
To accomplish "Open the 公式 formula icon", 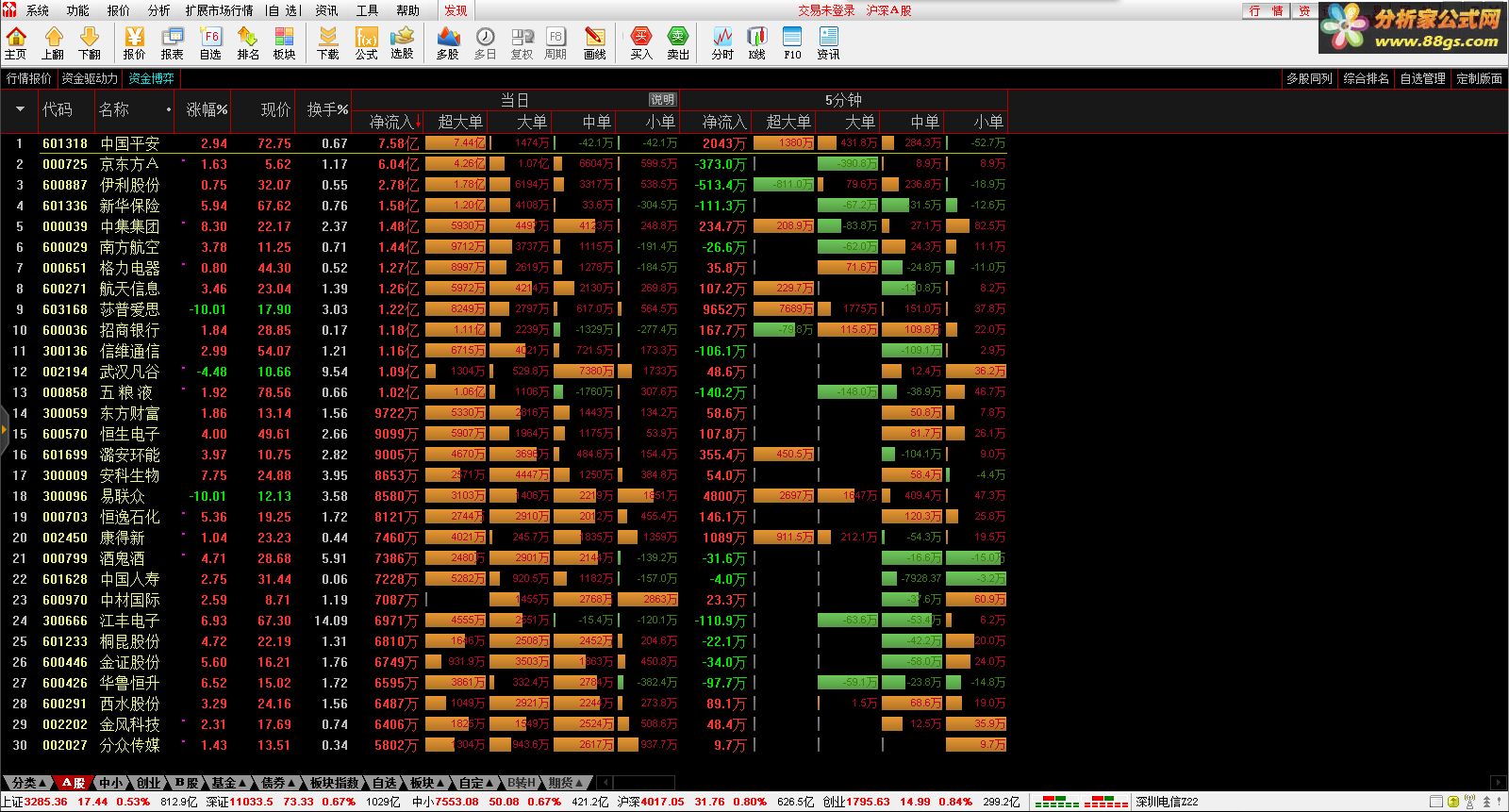I will 366,43.
